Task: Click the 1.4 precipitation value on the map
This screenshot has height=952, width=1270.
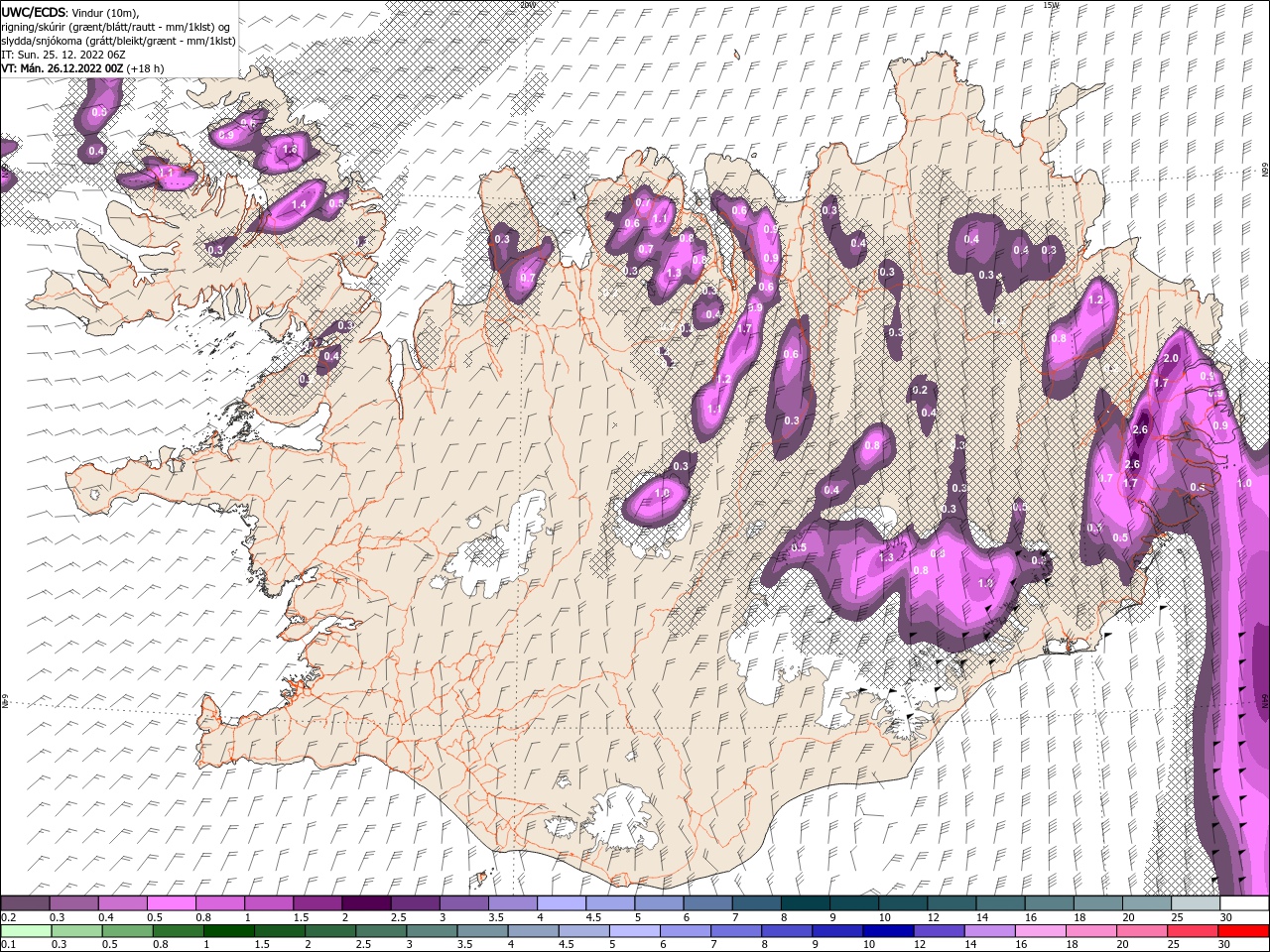Action: 299,204
